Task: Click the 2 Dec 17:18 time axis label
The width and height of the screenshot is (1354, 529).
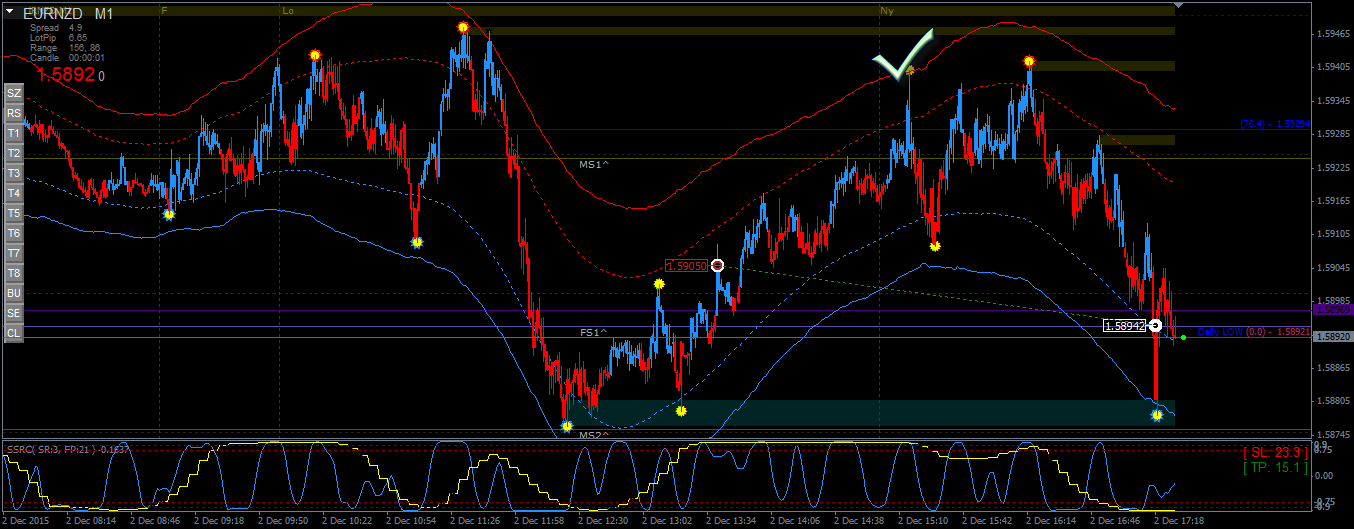Action: point(1179,521)
